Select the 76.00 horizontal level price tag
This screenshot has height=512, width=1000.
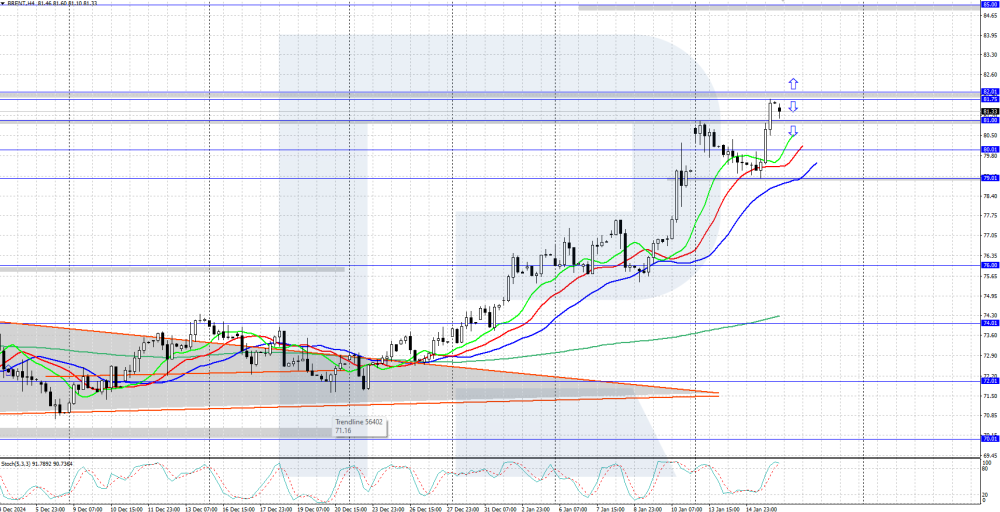[989, 266]
